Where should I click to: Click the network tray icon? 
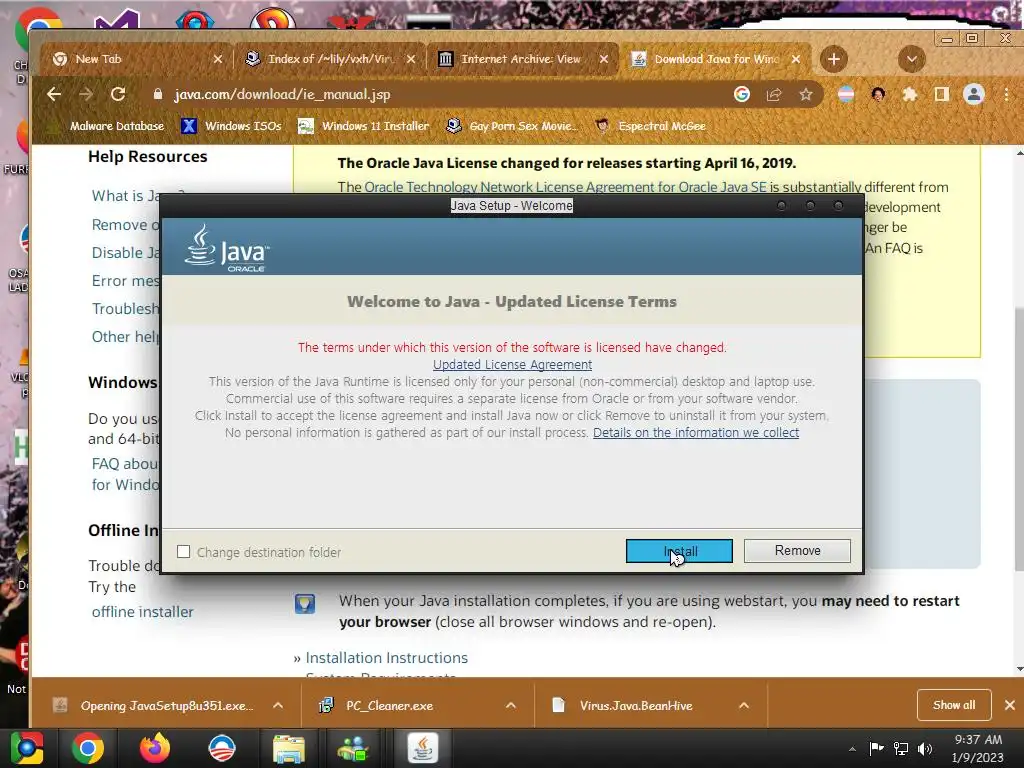[901, 748]
